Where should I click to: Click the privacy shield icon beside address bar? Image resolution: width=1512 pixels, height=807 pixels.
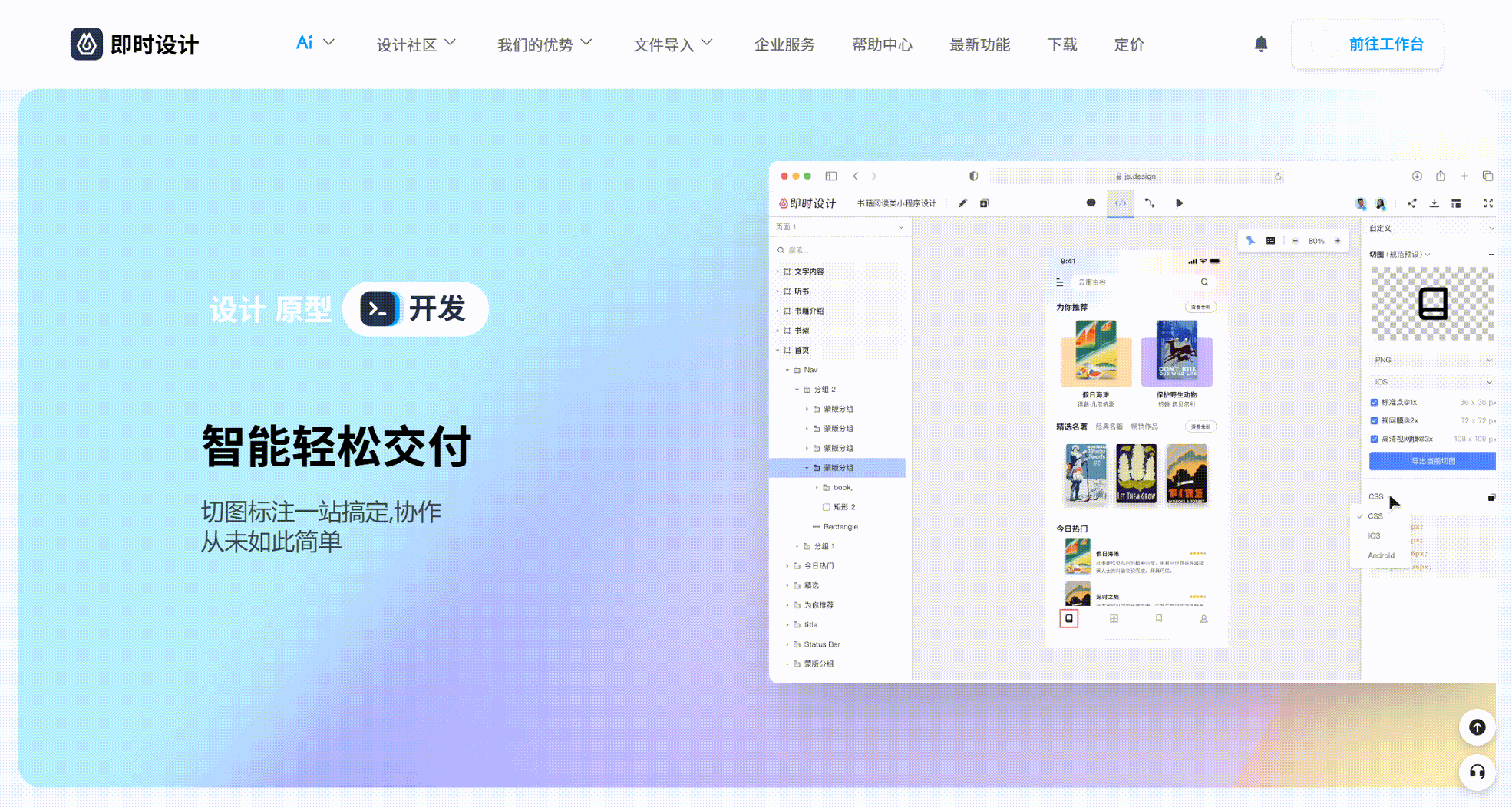[973, 176]
